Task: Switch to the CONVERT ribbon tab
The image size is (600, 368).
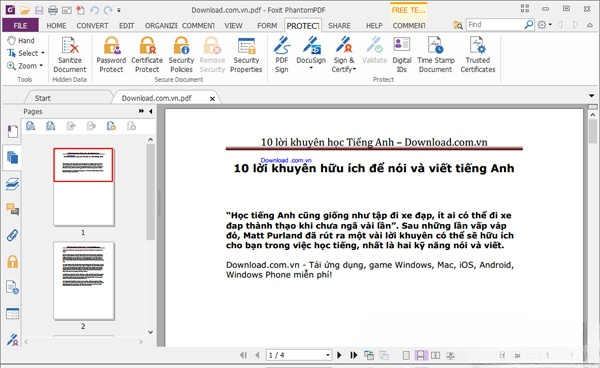Action: coord(92,26)
